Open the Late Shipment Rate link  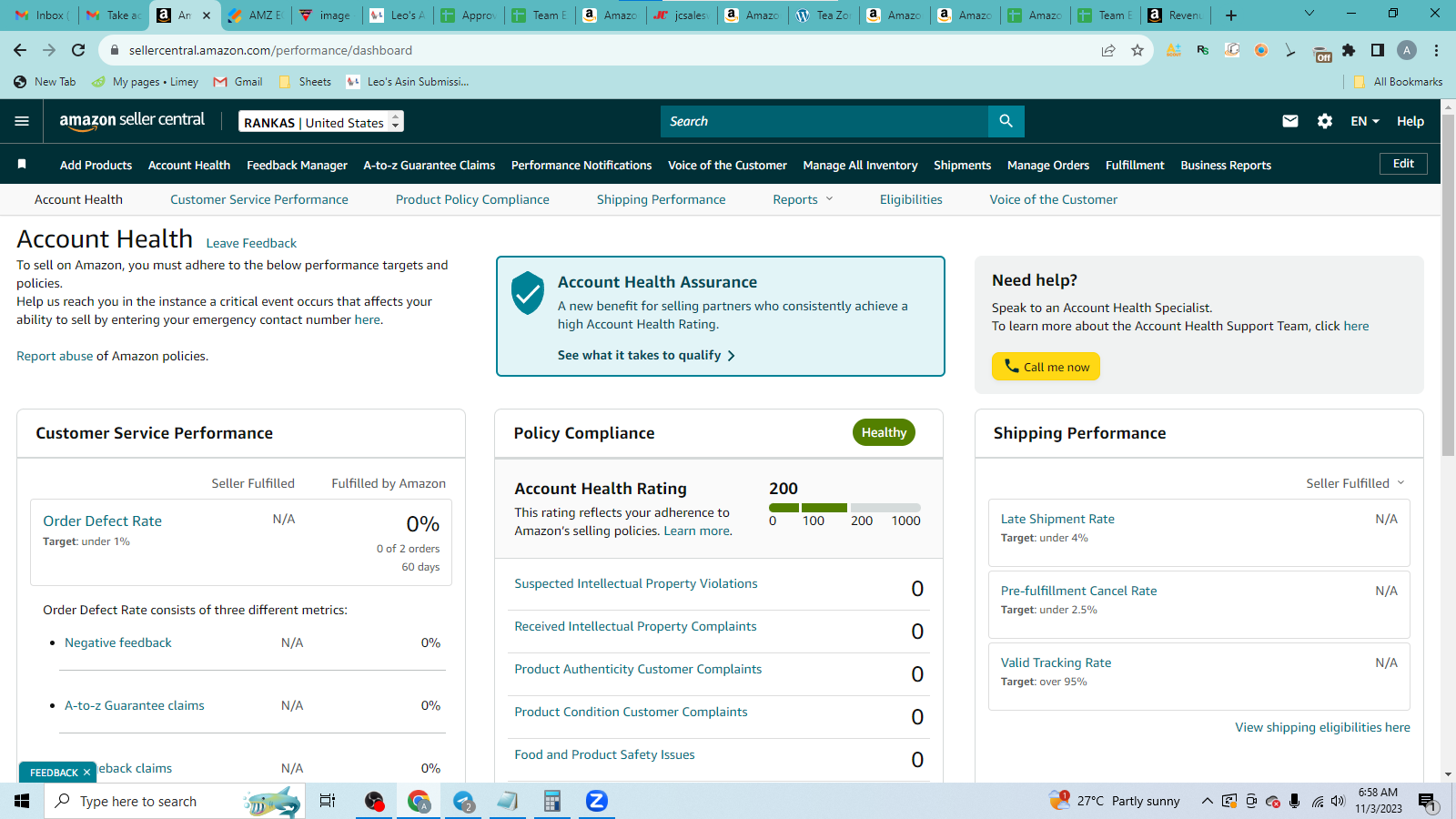coord(1057,519)
